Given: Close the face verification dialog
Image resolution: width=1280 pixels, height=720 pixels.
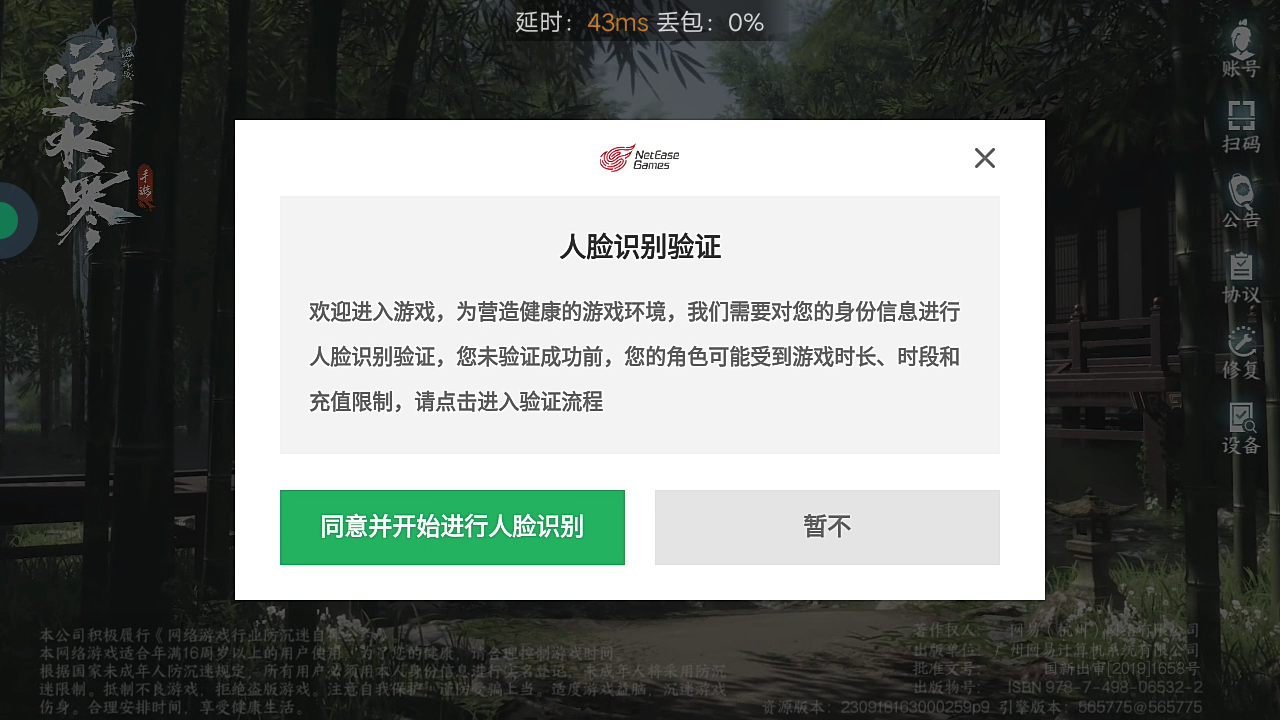Looking at the screenshot, I should tap(985, 158).
